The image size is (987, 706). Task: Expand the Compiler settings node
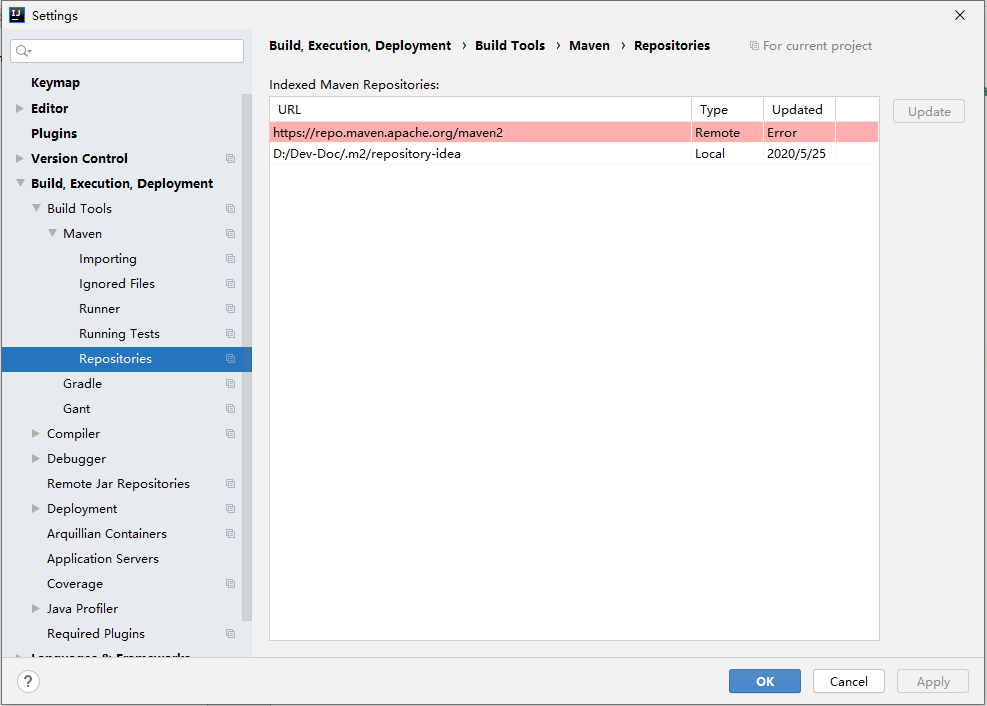35,433
